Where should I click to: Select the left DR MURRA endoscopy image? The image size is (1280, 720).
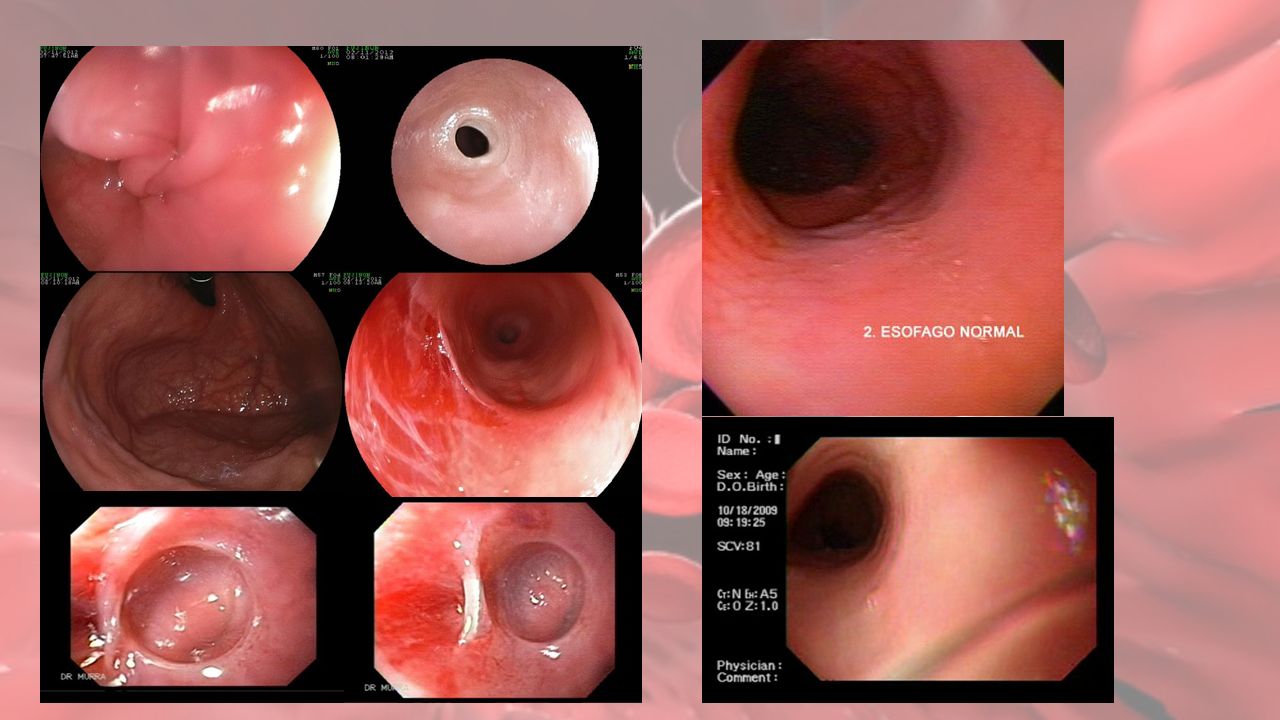point(193,597)
